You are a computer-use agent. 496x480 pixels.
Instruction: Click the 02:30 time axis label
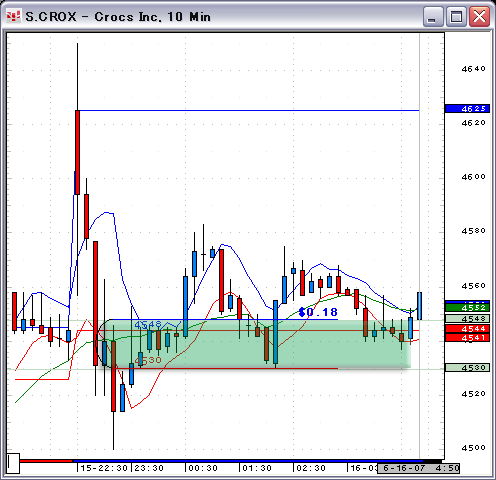click(x=311, y=468)
